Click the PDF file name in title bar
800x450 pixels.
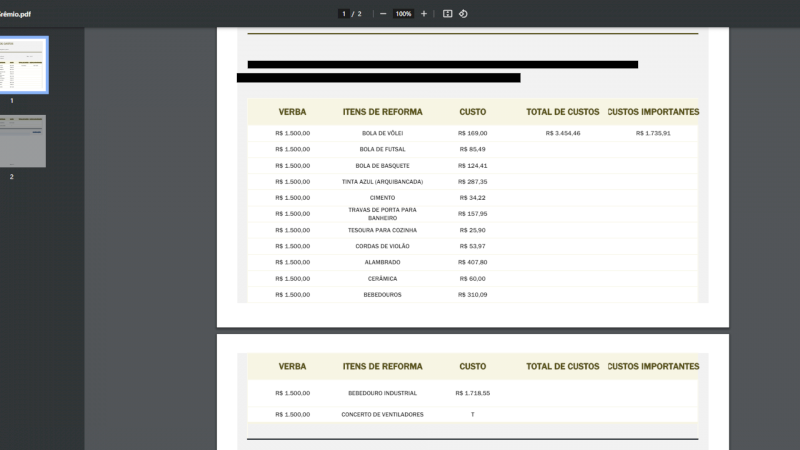click(x=15, y=14)
